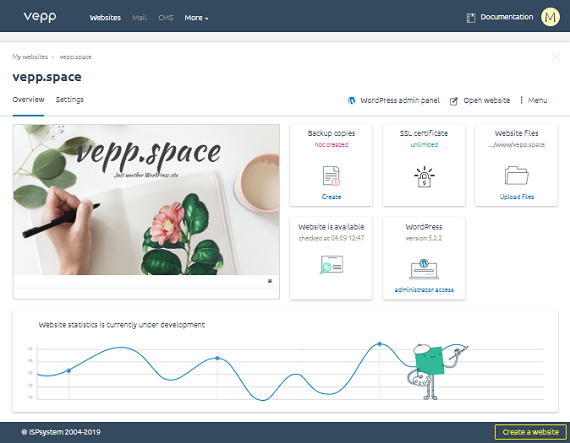Click the vepp.space page heading
Image resolution: width=570 pixels, height=443 pixels.
pyautogui.click(x=47, y=77)
